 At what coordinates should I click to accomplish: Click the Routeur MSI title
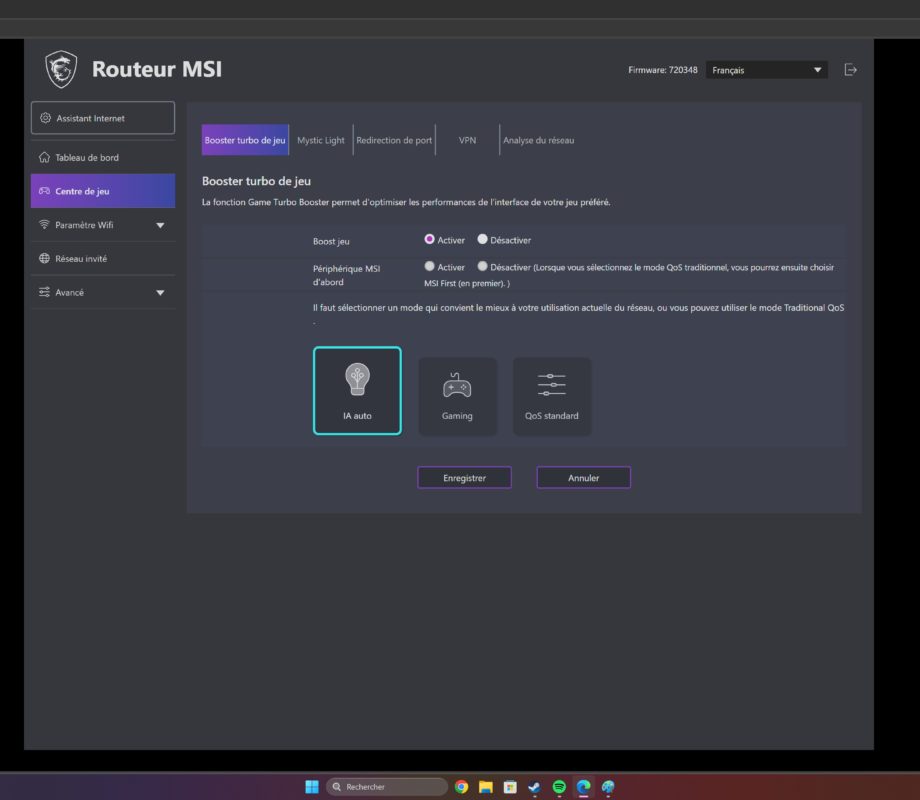157,69
